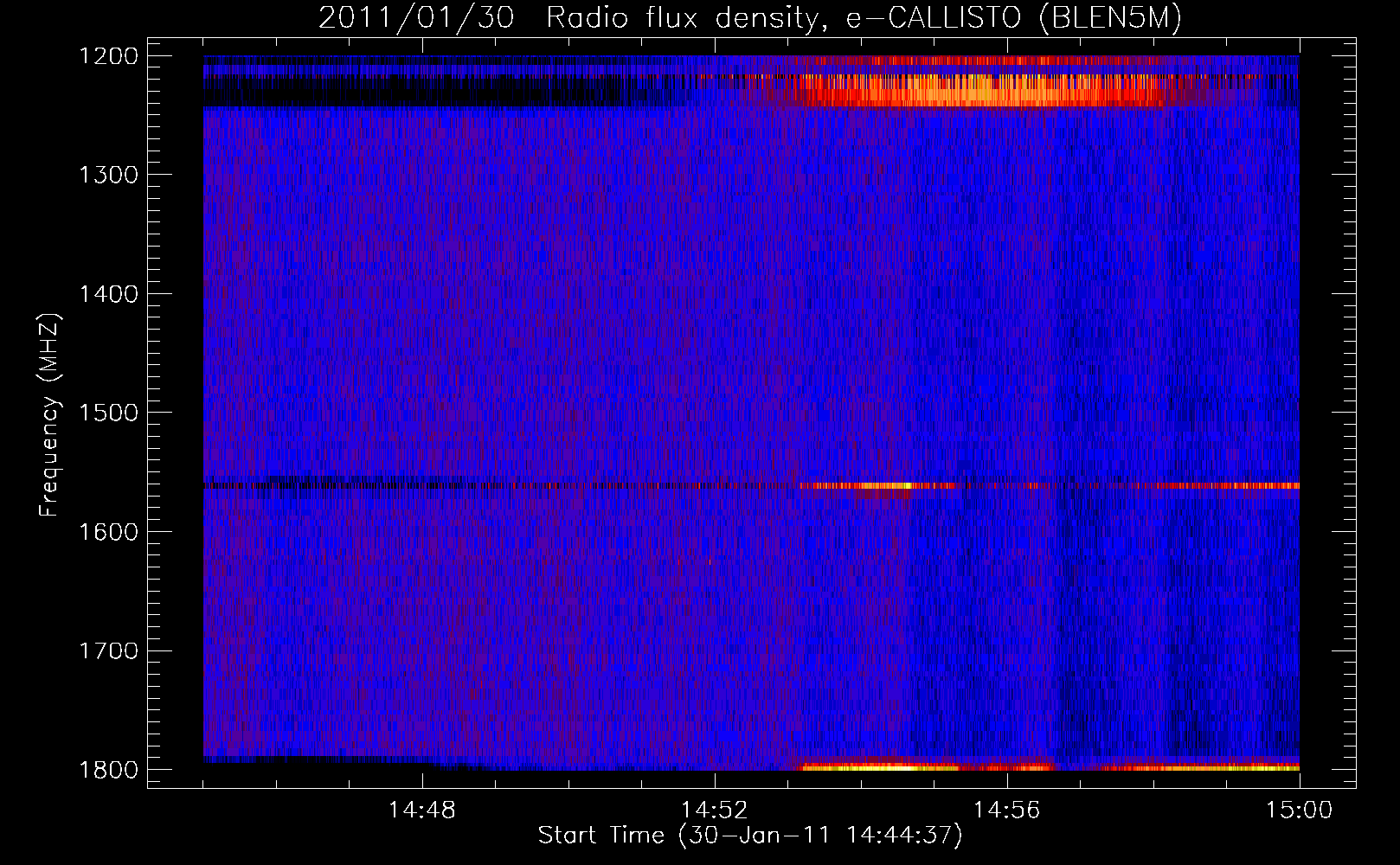Click the 'Start Time (30-Jan-11 14:44:37)' label
The image size is (1400, 865).
pos(750,836)
